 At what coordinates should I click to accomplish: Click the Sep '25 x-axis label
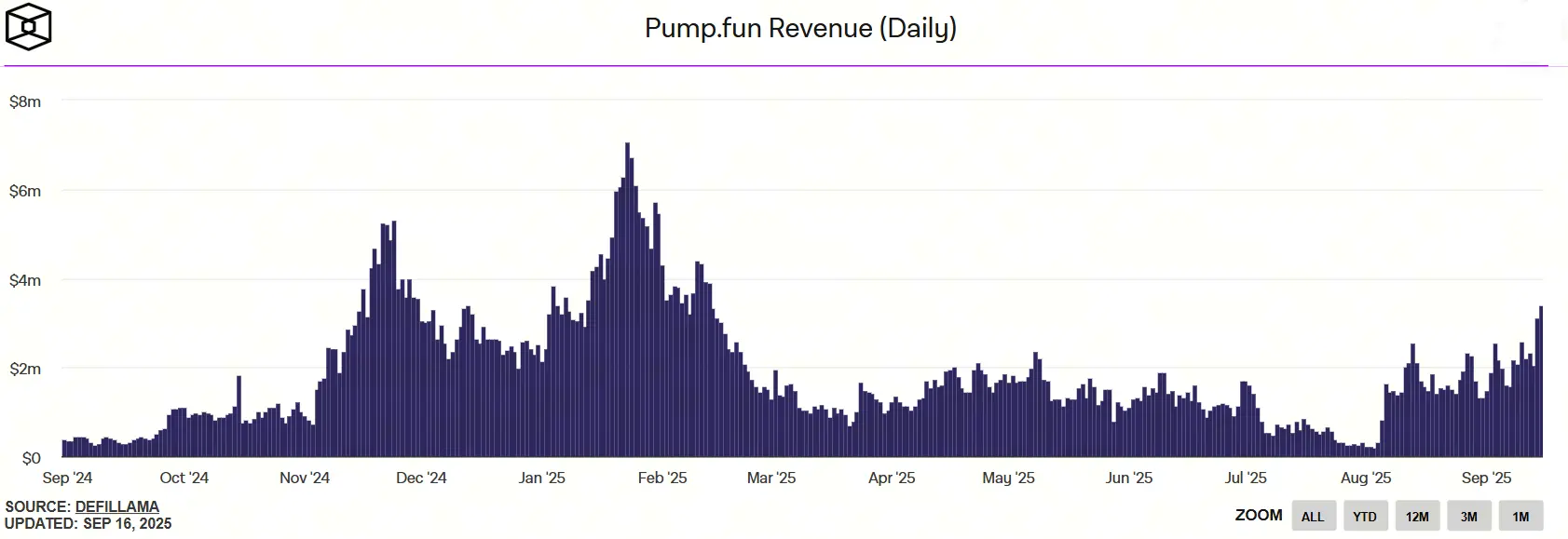(1487, 478)
